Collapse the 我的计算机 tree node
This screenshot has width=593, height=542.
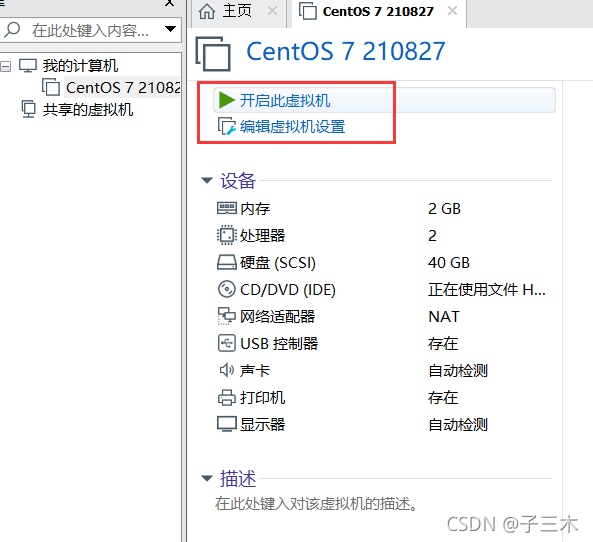click(5, 67)
